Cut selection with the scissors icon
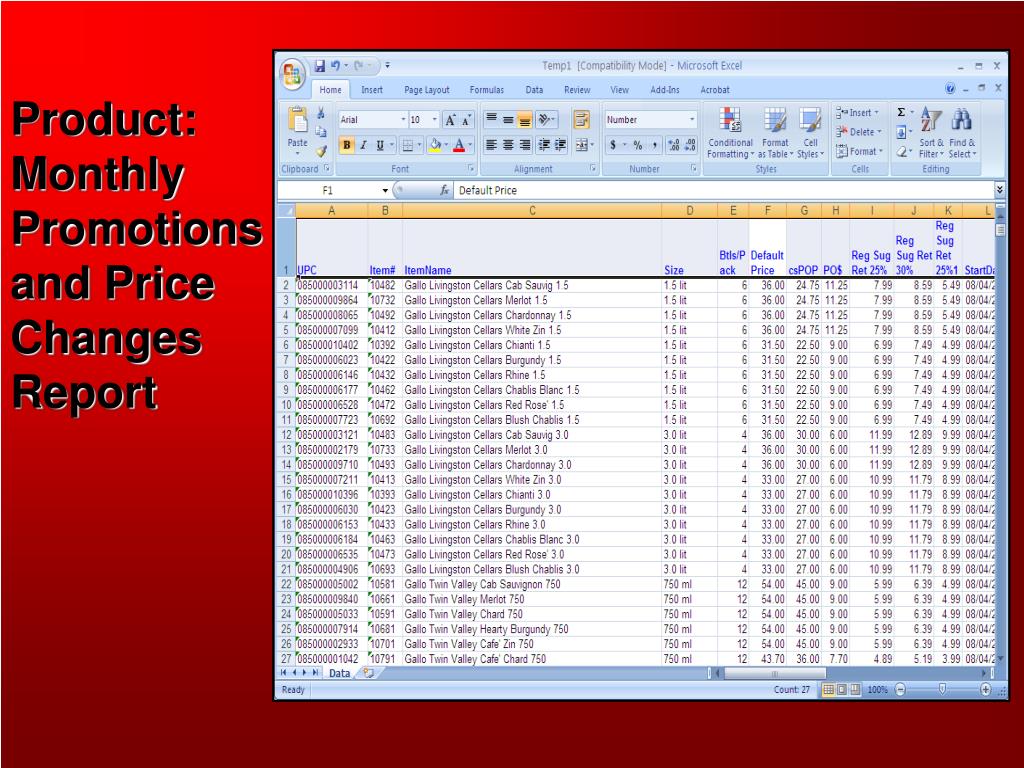Viewport: 1024px width, 768px height. 321,114
